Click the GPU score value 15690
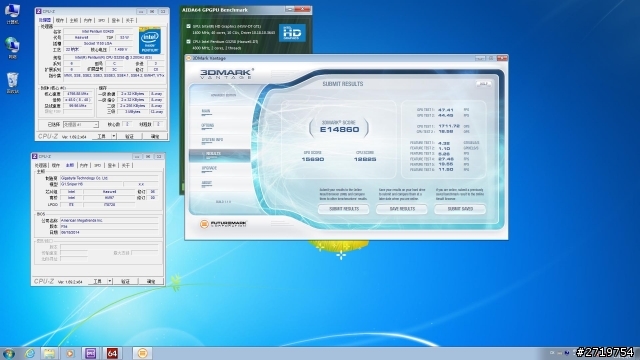Screen dimensions: 640x360 (x=313, y=159)
